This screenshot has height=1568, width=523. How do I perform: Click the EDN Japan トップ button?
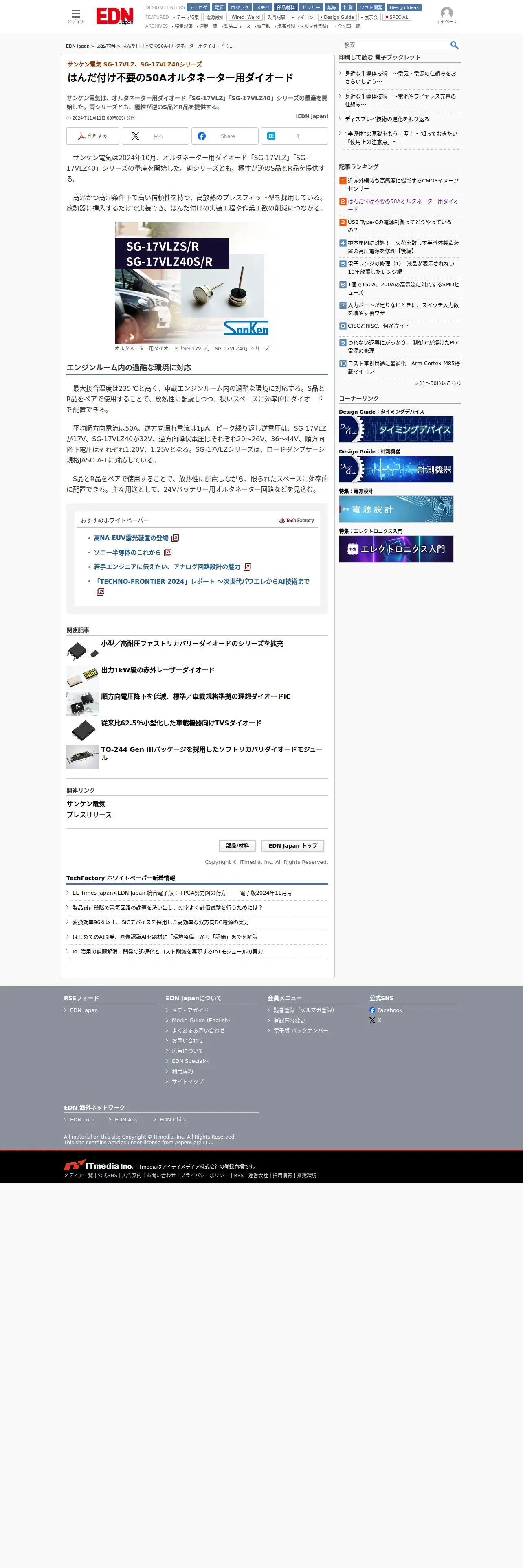(293, 845)
